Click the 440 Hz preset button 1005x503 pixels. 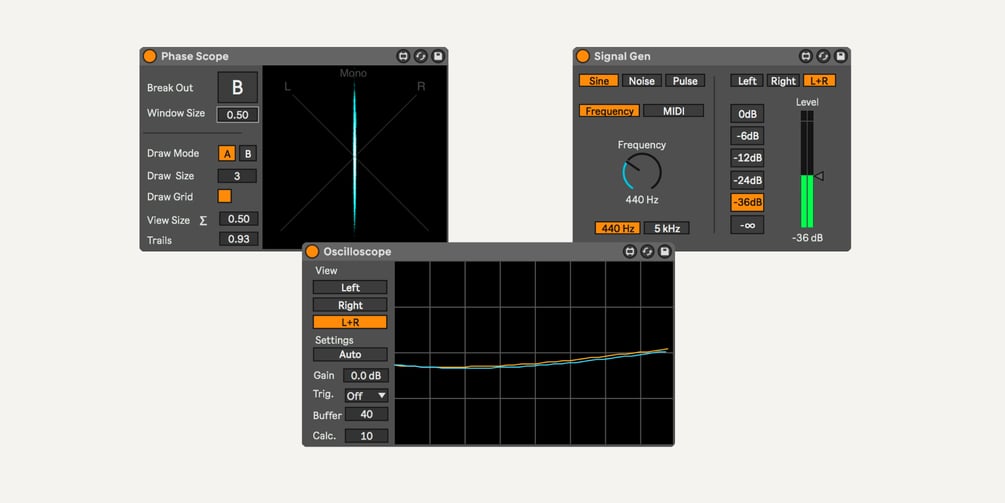click(617, 228)
